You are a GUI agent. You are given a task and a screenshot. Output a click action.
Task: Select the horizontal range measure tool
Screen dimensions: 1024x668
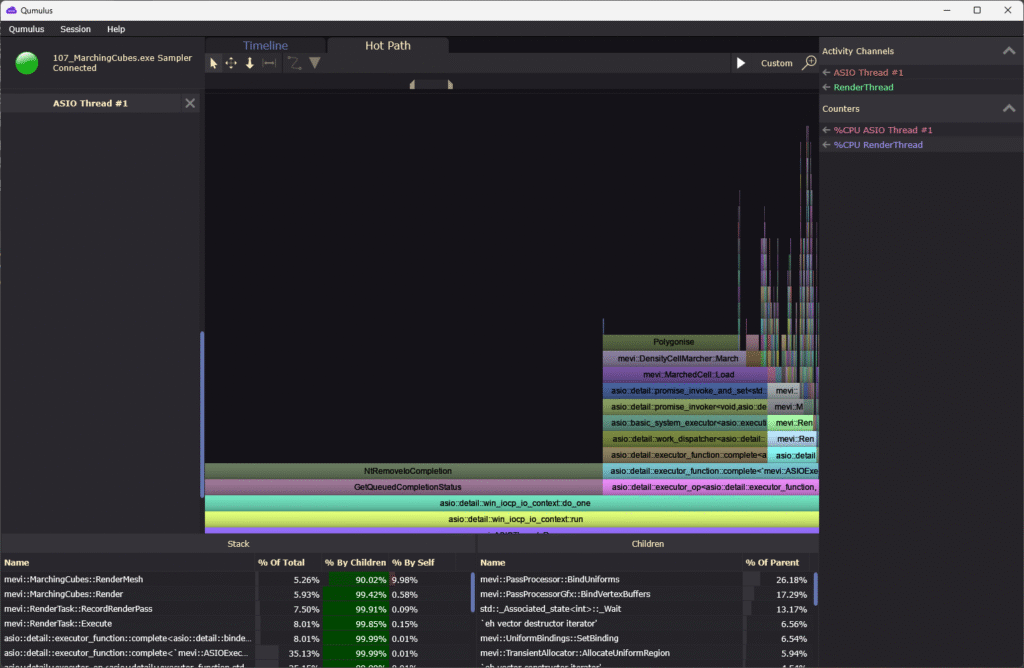point(268,63)
